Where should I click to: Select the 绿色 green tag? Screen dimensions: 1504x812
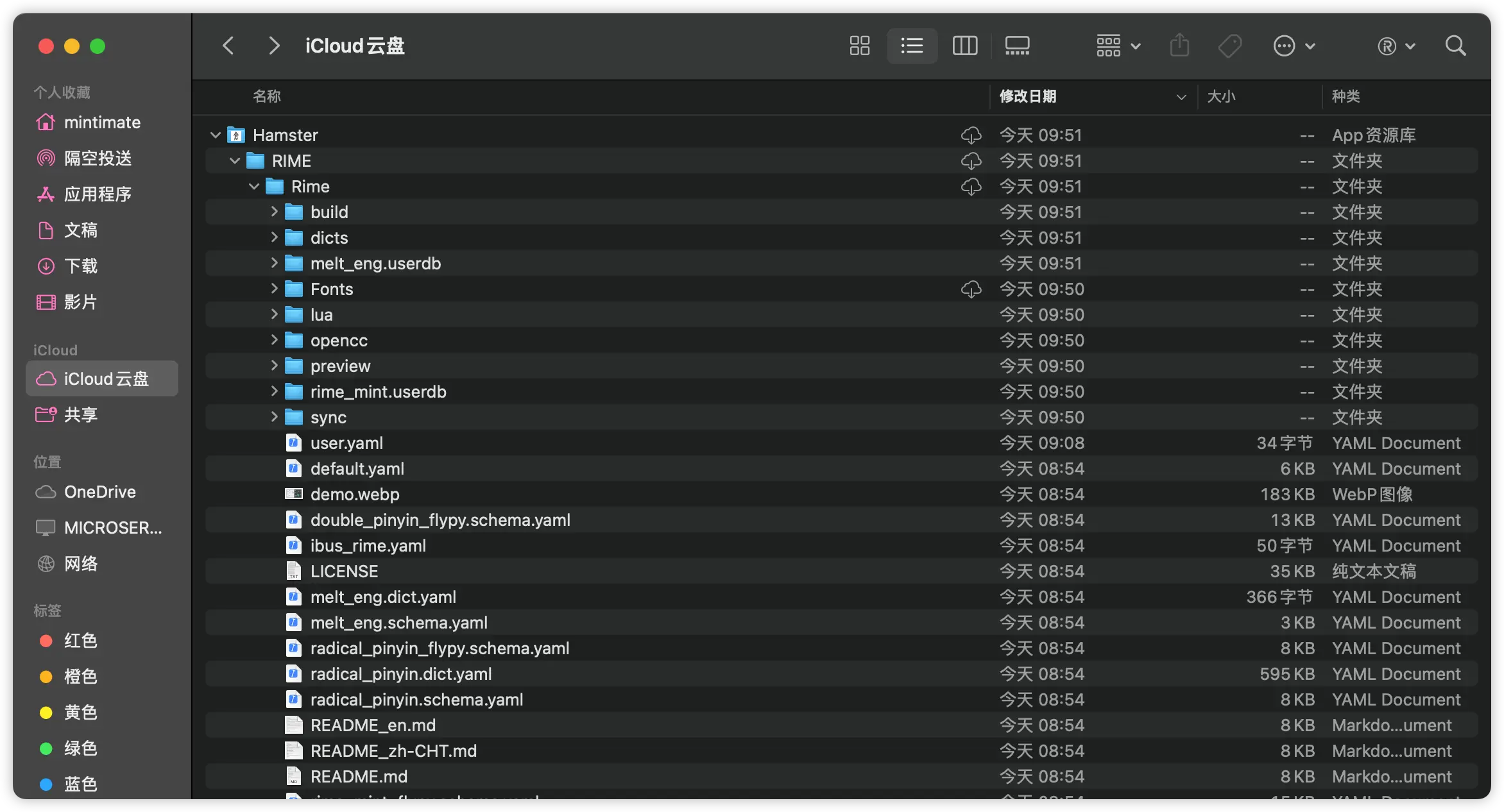[x=102, y=748]
